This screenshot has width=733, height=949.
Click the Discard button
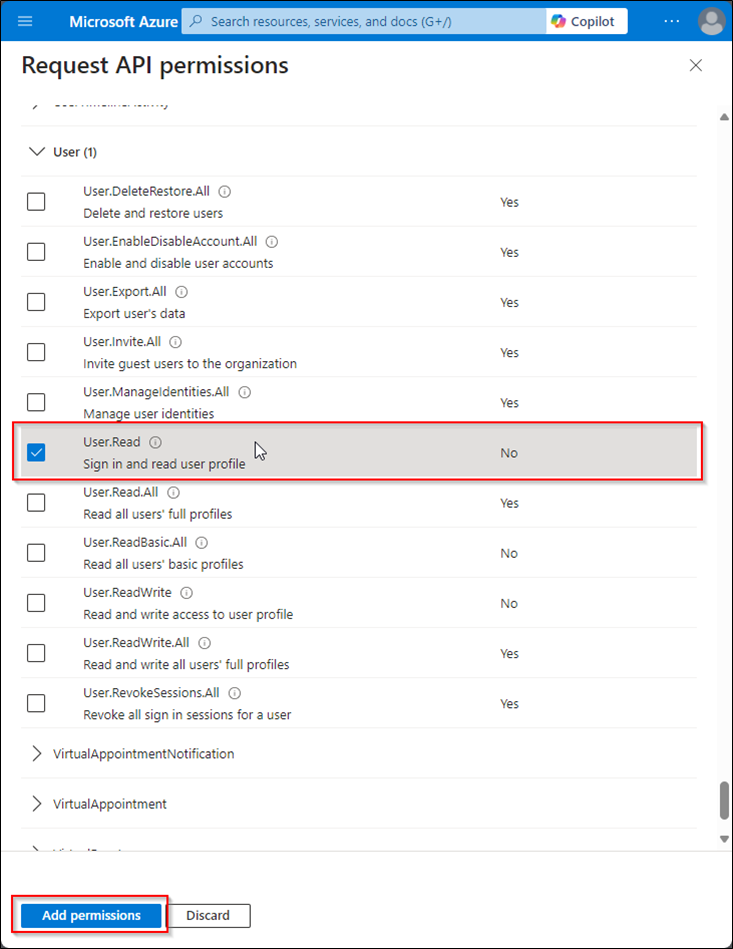coord(208,916)
